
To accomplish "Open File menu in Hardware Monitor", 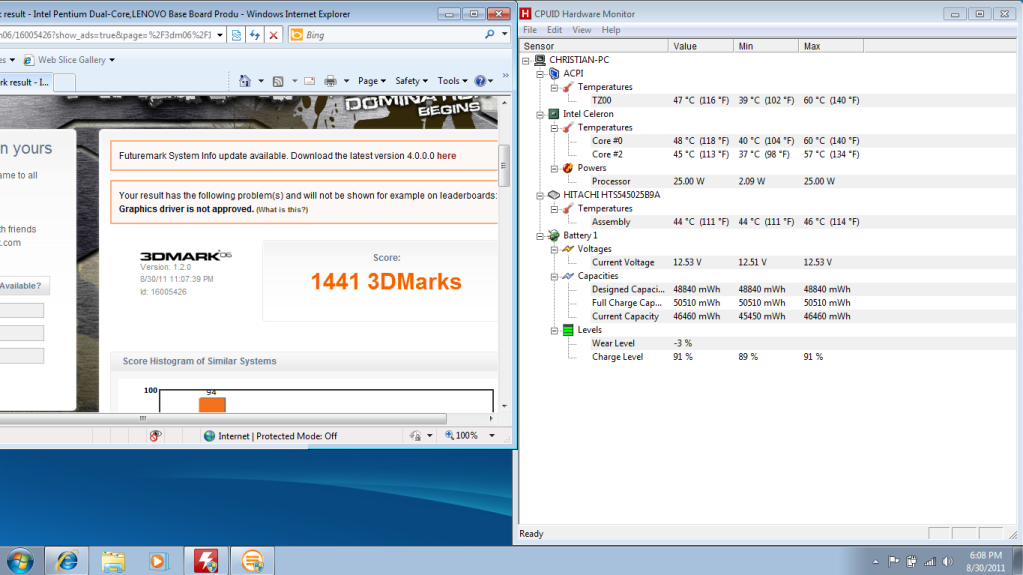I will [530, 30].
